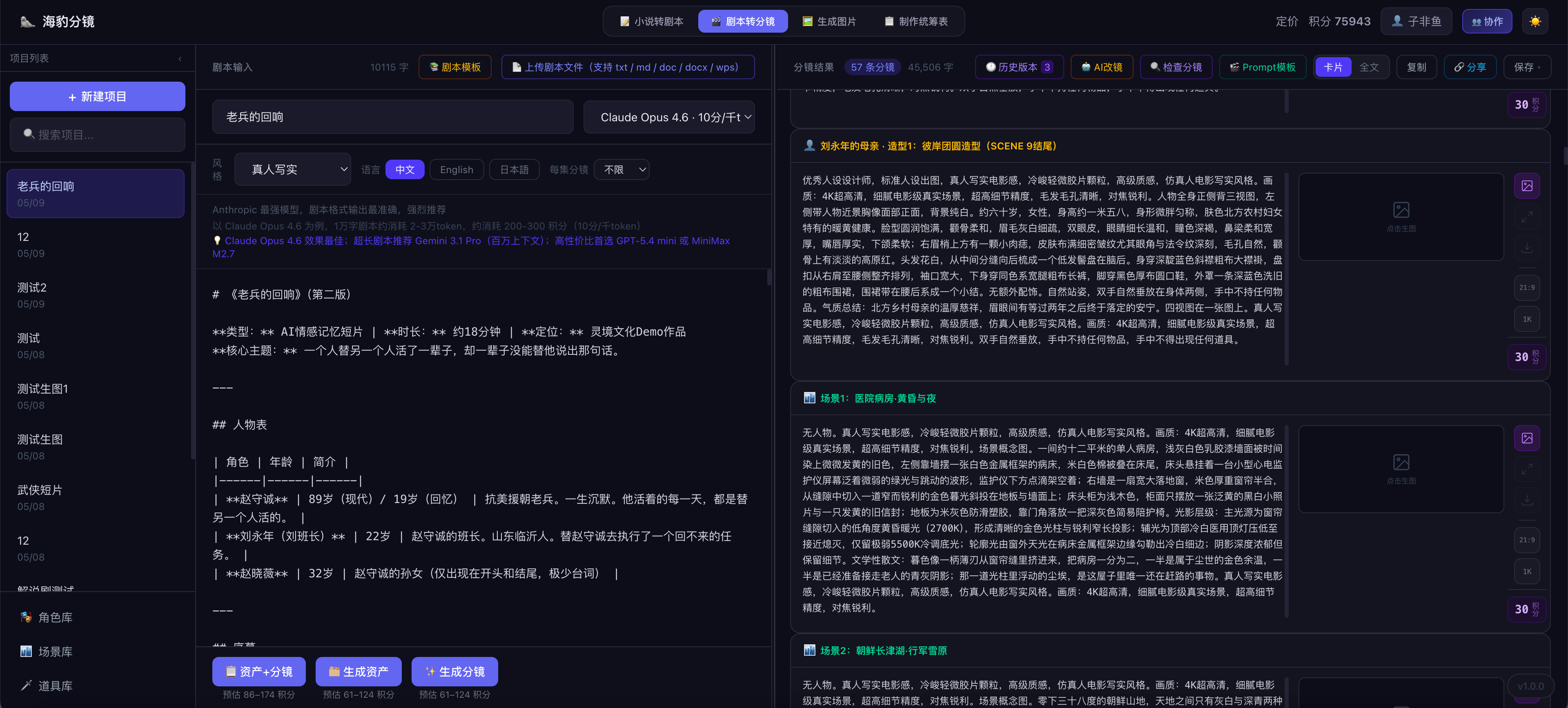Expand the image in 刘永年的母亲 card
This screenshot has width=1568, height=708.
1527,217
